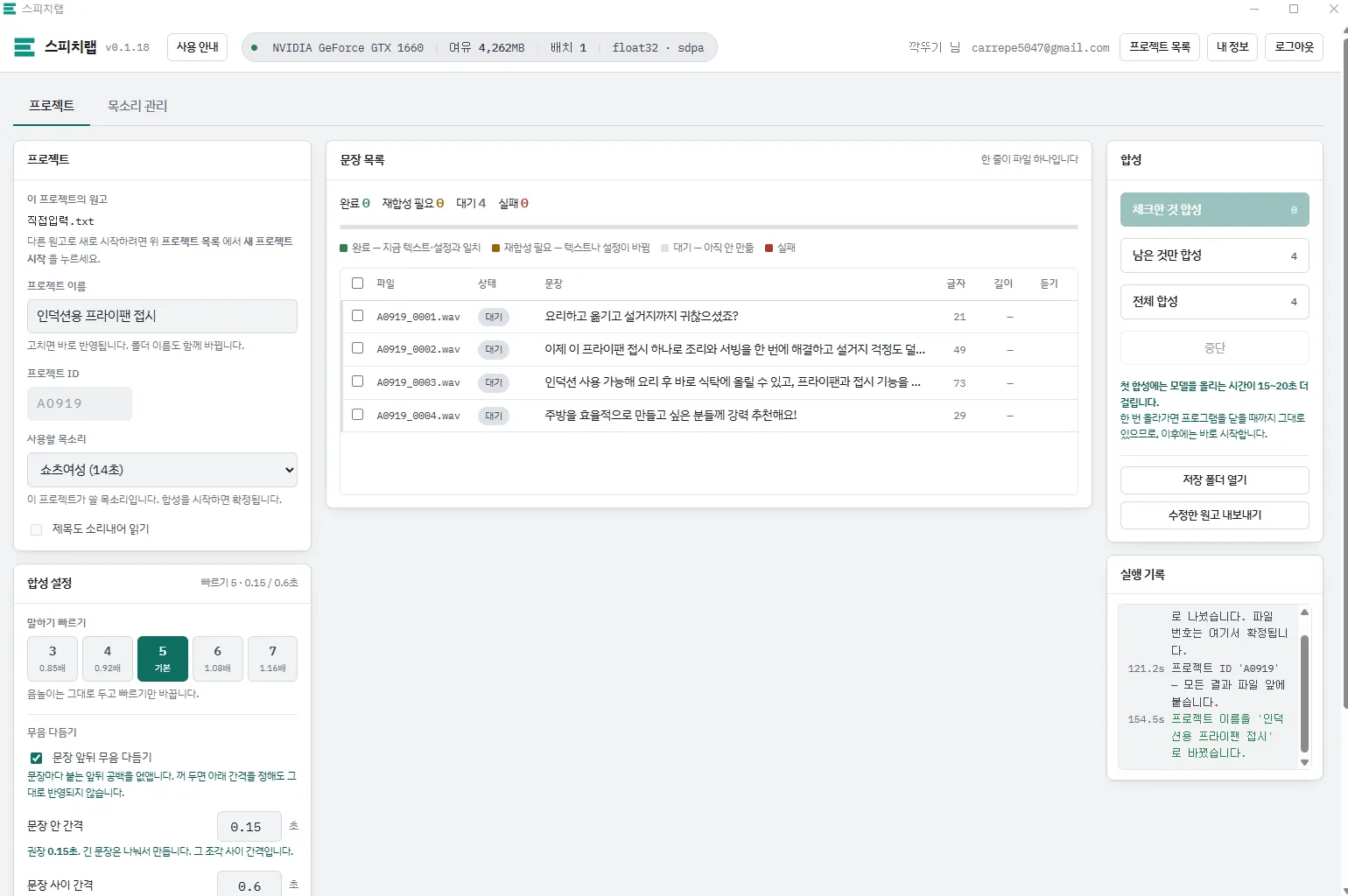Image resolution: width=1348 pixels, height=896 pixels.
Task: Start 남은 것만 합성
Action: pyautogui.click(x=1215, y=255)
